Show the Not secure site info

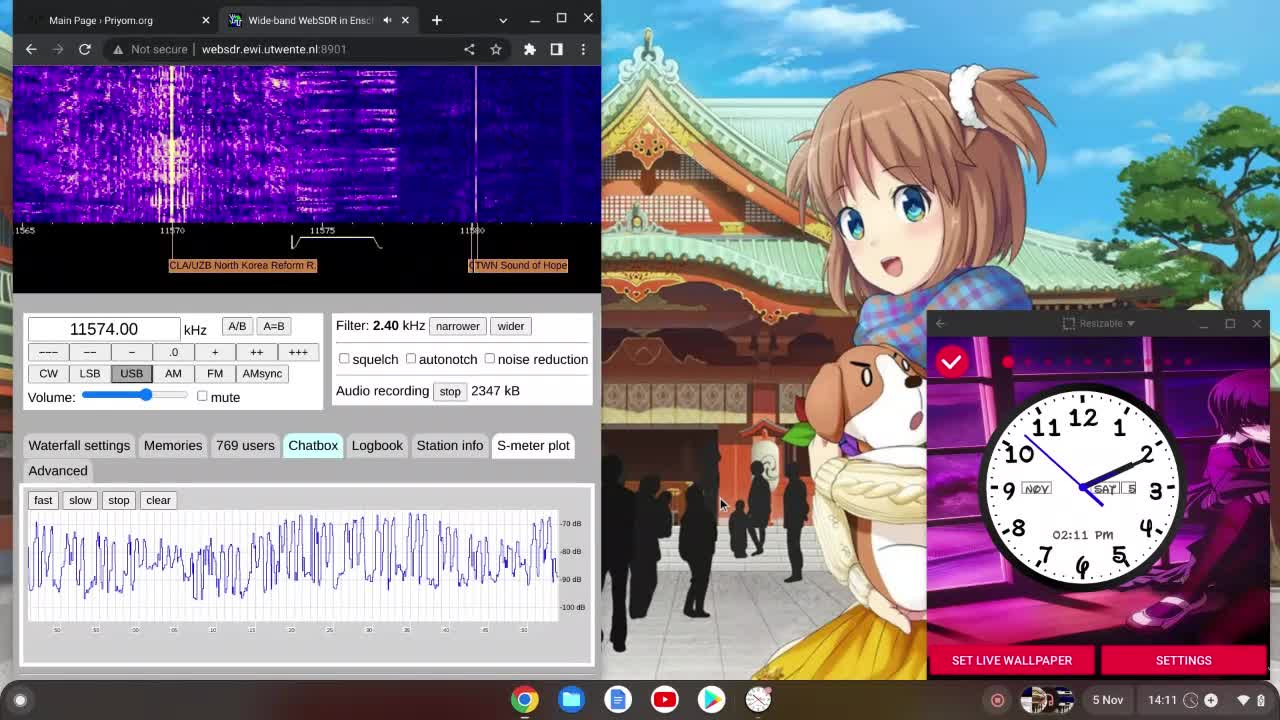[x=148, y=49]
